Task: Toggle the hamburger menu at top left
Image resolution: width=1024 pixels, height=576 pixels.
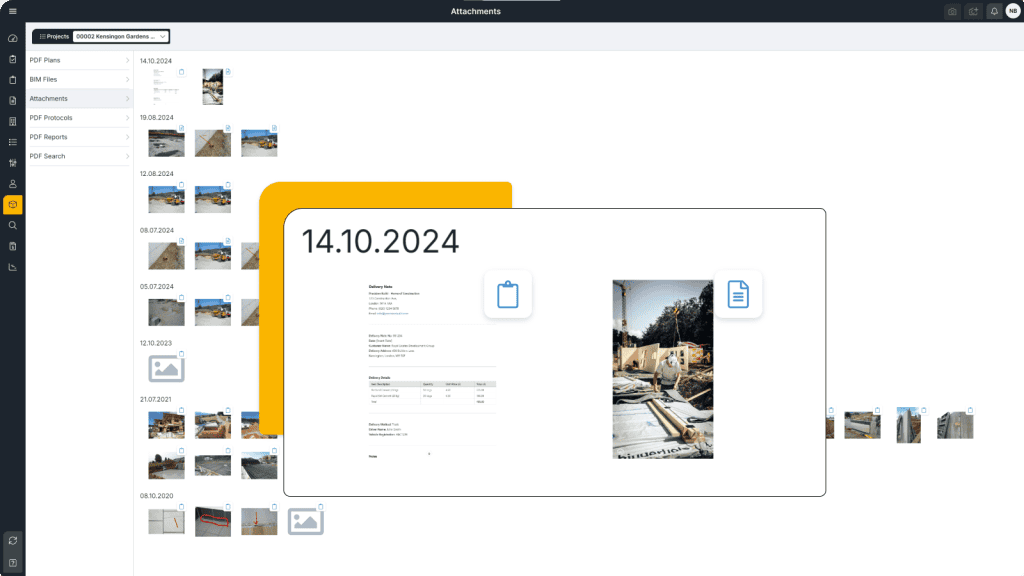Action: tap(12, 11)
